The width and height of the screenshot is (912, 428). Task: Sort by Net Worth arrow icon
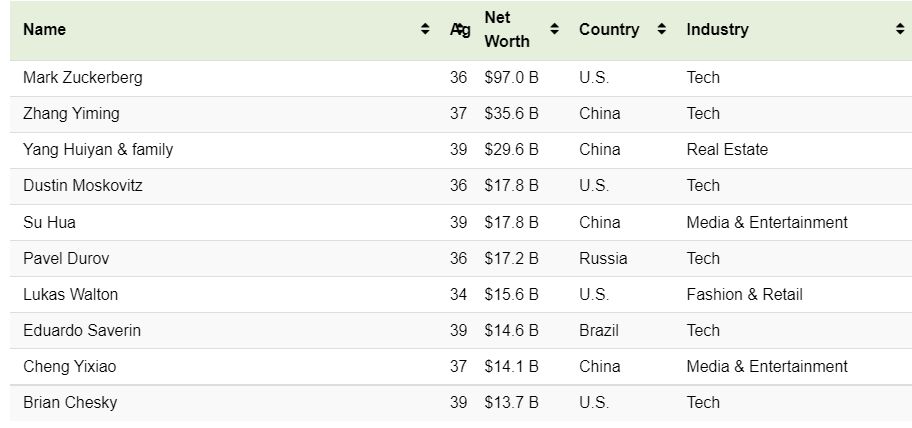point(554,29)
